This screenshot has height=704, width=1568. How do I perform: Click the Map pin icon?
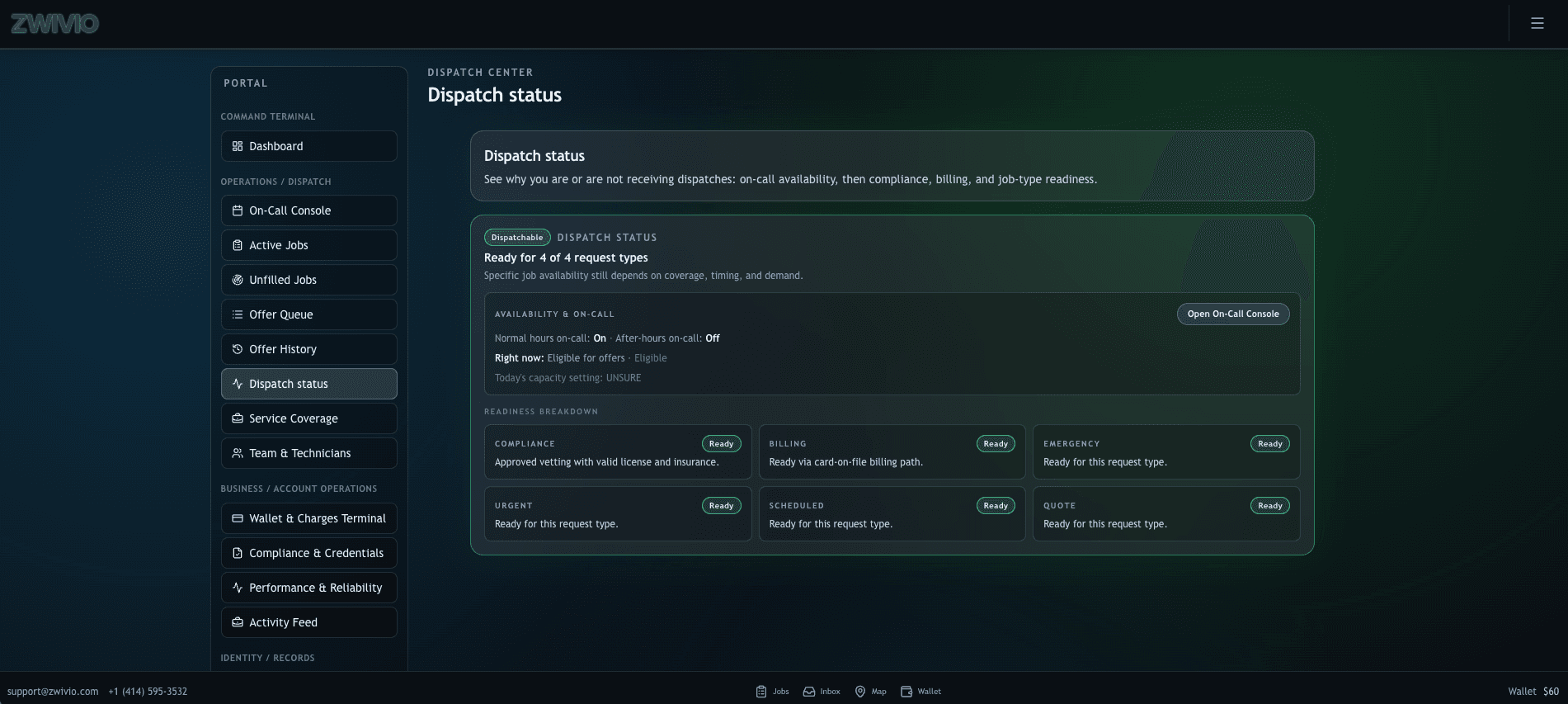(x=860, y=692)
